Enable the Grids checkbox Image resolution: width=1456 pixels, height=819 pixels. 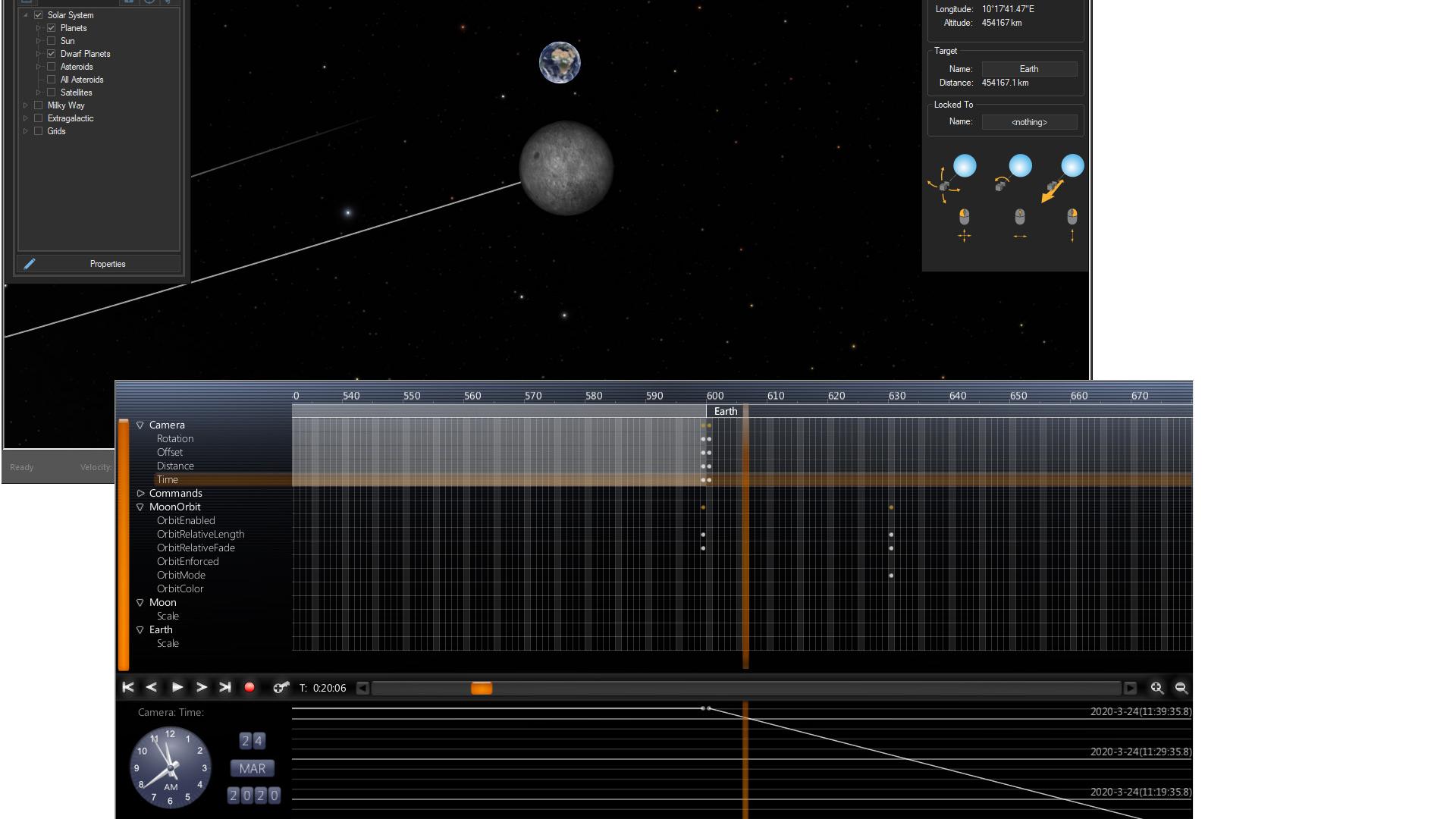click(x=39, y=131)
